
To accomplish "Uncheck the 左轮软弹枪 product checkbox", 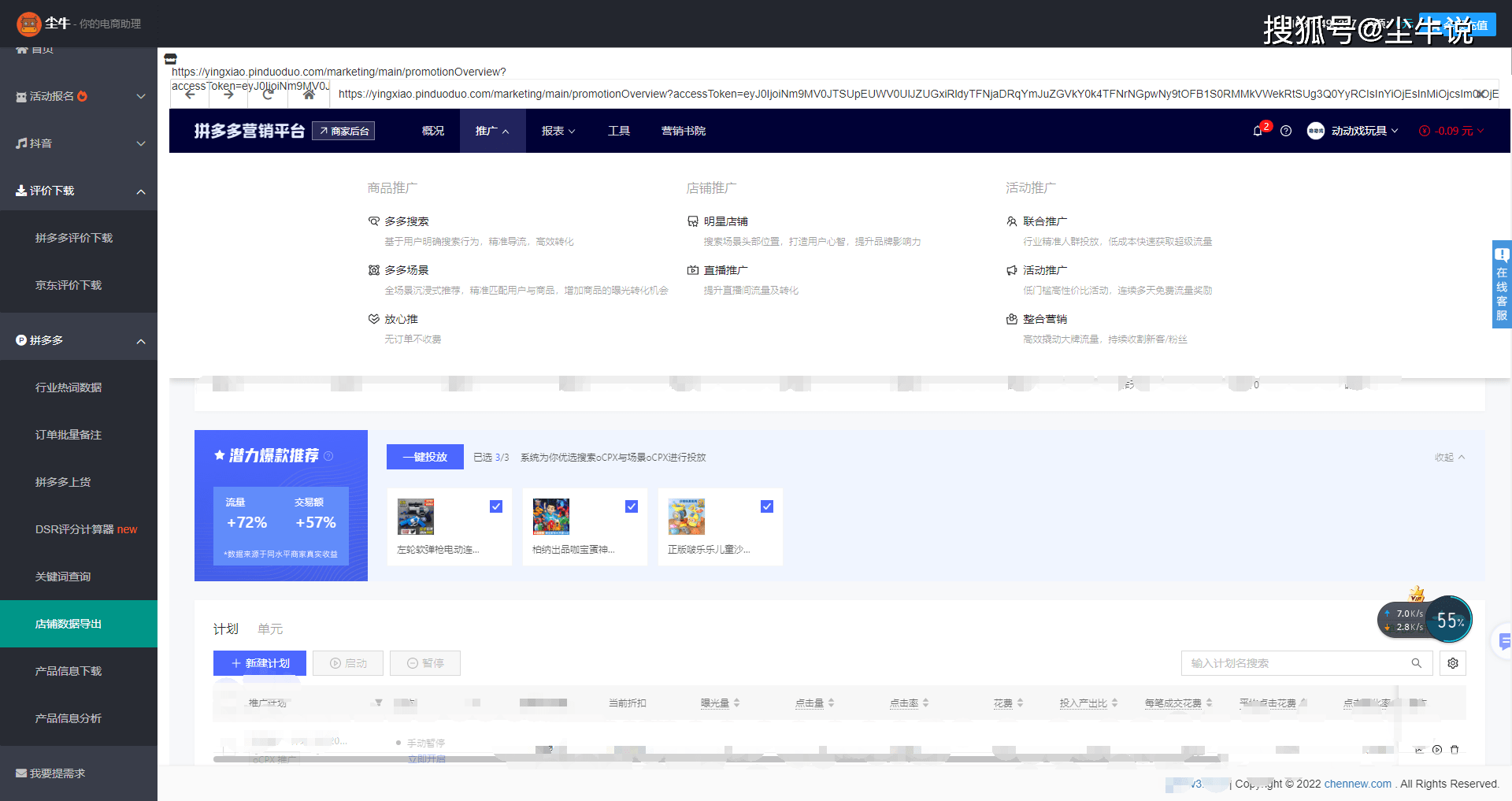I will point(496,506).
